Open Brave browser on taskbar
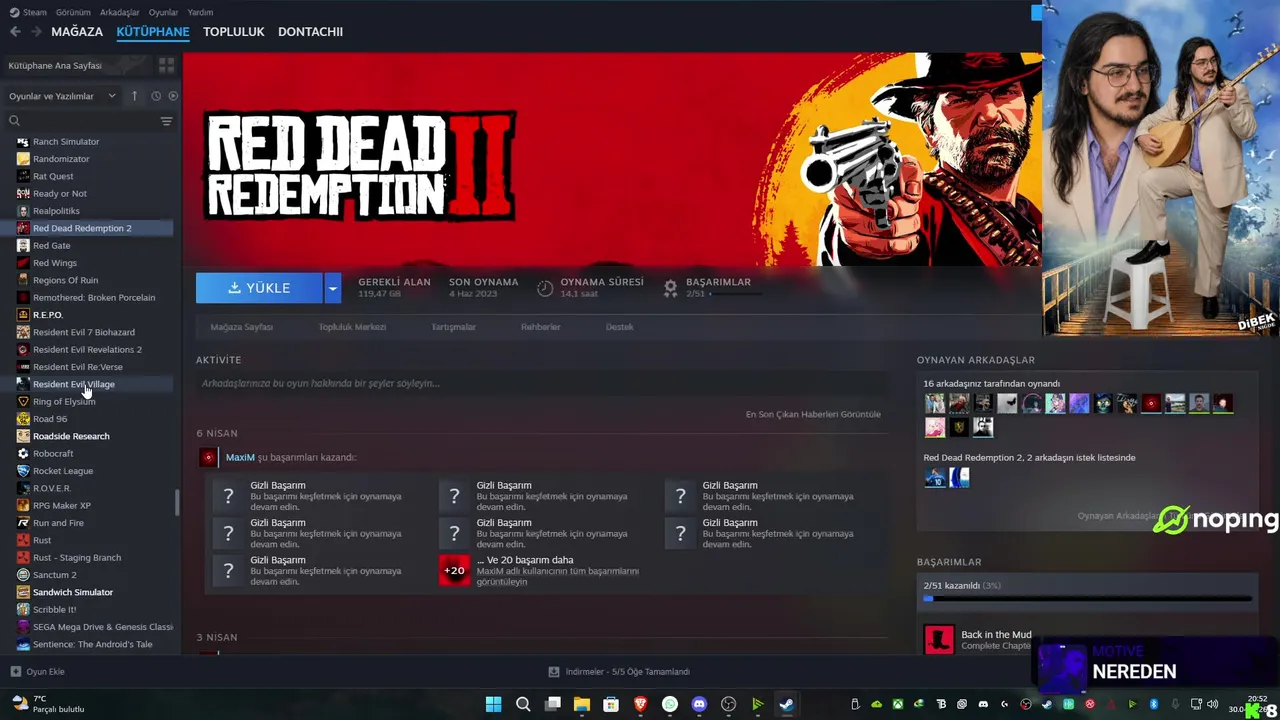This screenshot has width=1280, height=720. click(x=640, y=704)
